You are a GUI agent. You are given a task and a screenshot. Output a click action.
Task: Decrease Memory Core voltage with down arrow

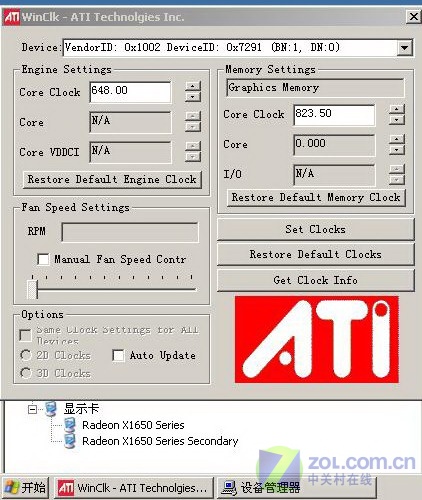pos(397,150)
